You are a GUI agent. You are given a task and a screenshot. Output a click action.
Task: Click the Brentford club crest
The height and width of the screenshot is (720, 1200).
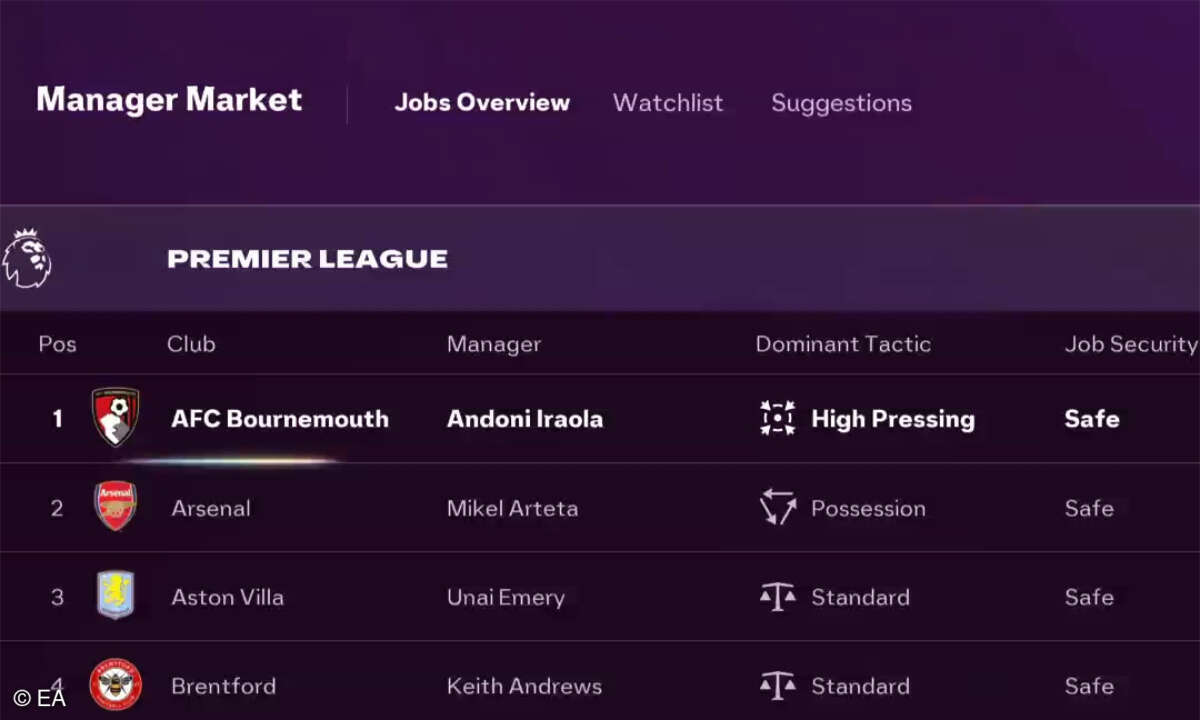pos(115,685)
